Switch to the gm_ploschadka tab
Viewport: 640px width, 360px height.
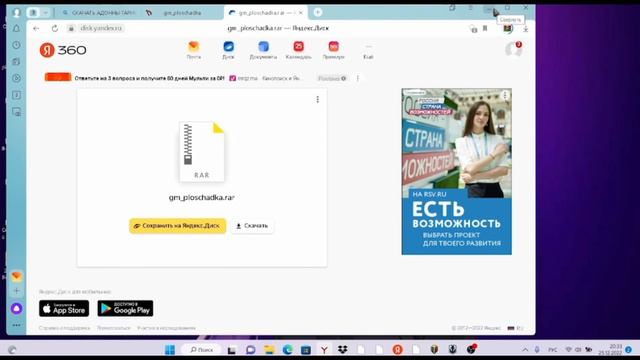(x=182, y=13)
